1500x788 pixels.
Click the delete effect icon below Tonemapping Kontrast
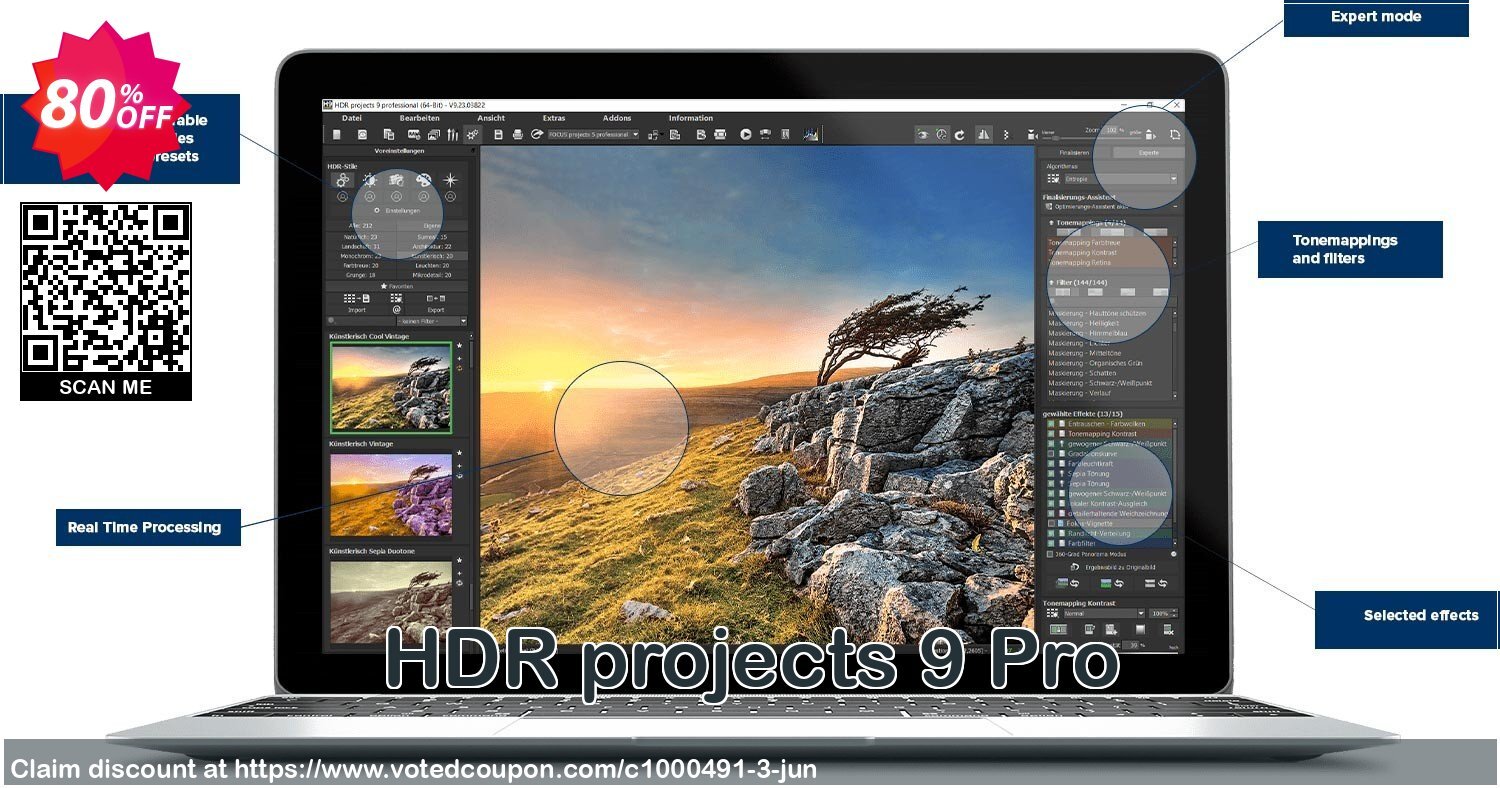(x=1168, y=629)
